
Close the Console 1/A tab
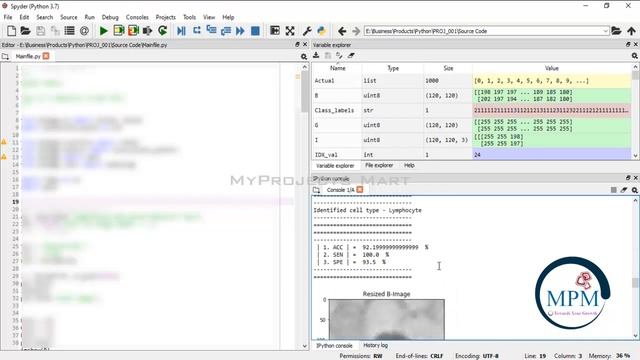tap(360, 189)
